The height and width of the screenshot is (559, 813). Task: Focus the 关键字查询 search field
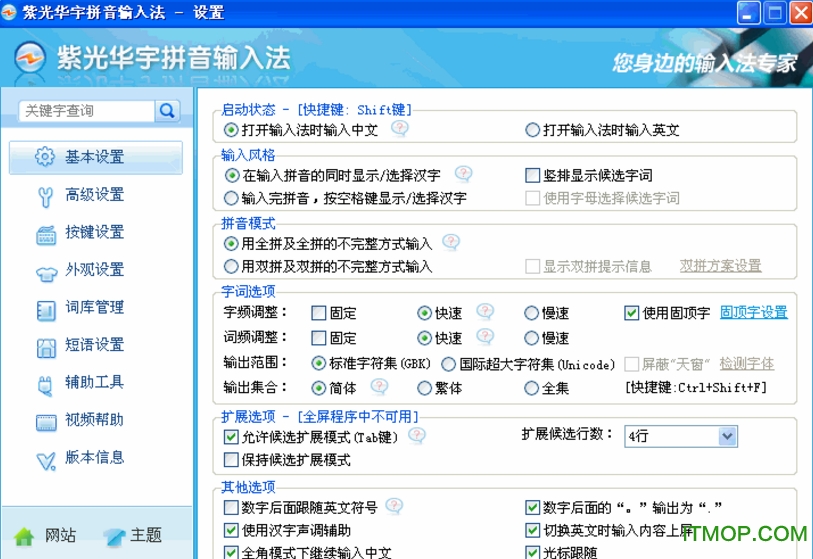(x=87, y=110)
